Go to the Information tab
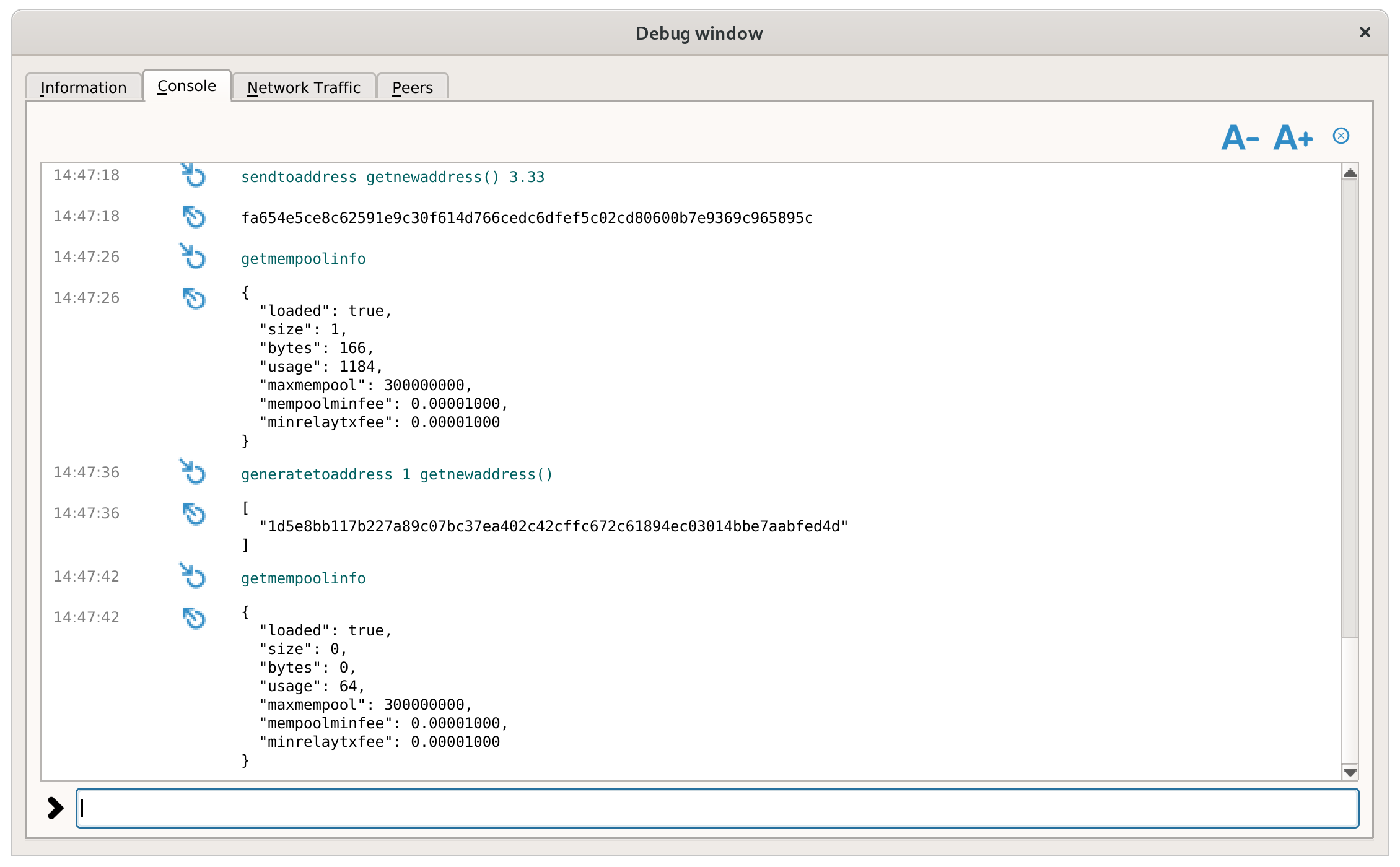Screen dimensions: 1400x867 pyautogui.click(x=84, y=87)
